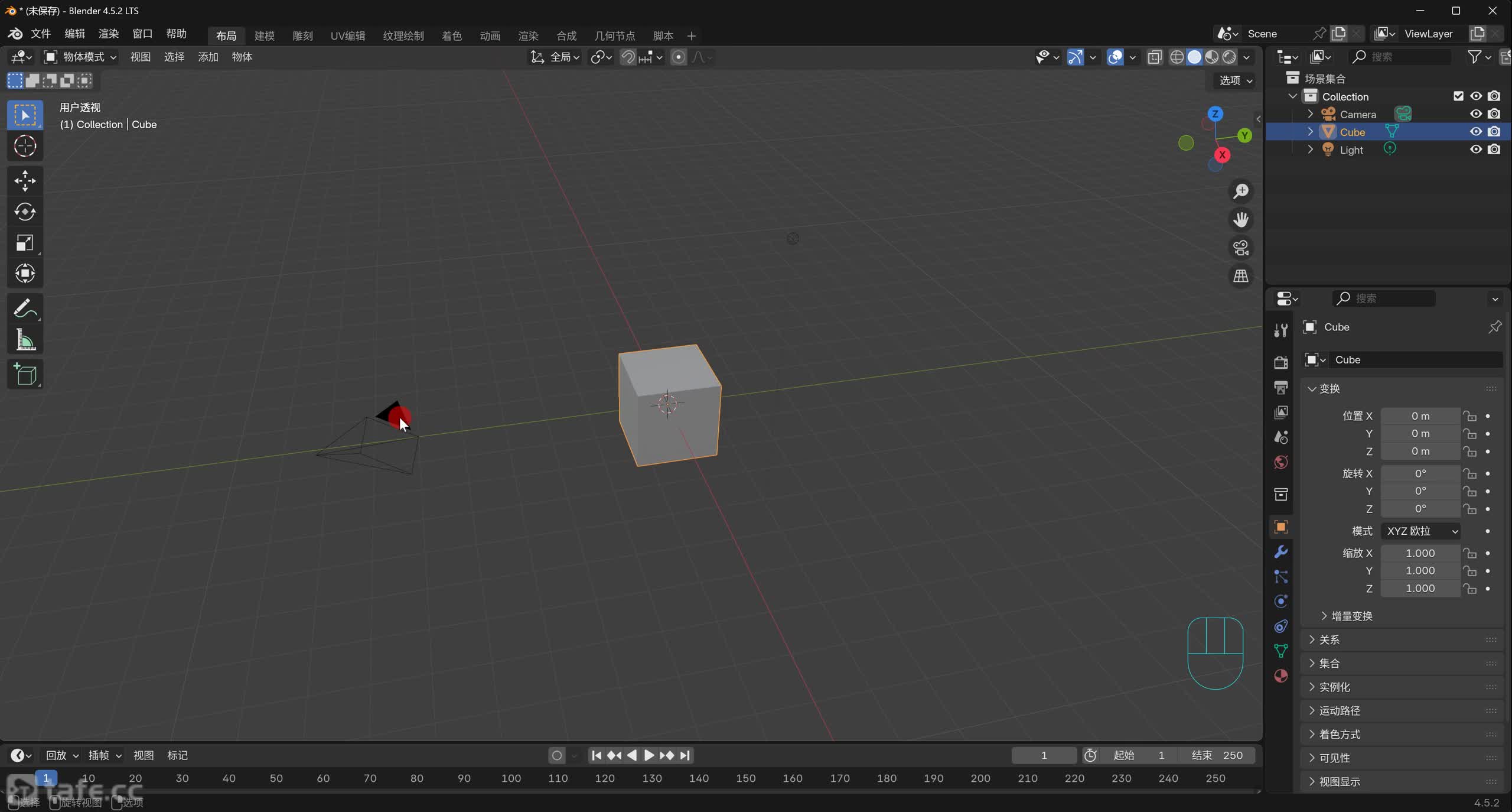This screenshot has height=812, width=1512.
Task: Open the 文件 menu
Action: [x=41, y=34]
